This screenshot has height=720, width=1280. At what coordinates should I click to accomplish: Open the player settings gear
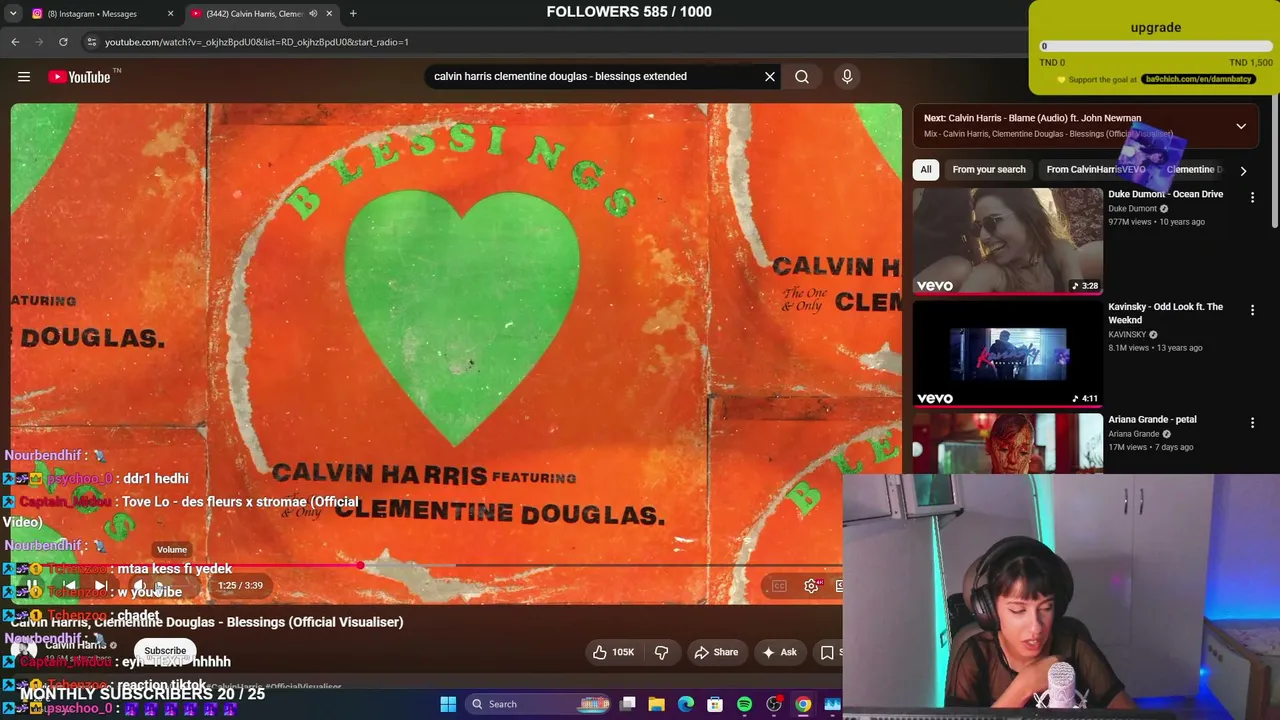812,586
